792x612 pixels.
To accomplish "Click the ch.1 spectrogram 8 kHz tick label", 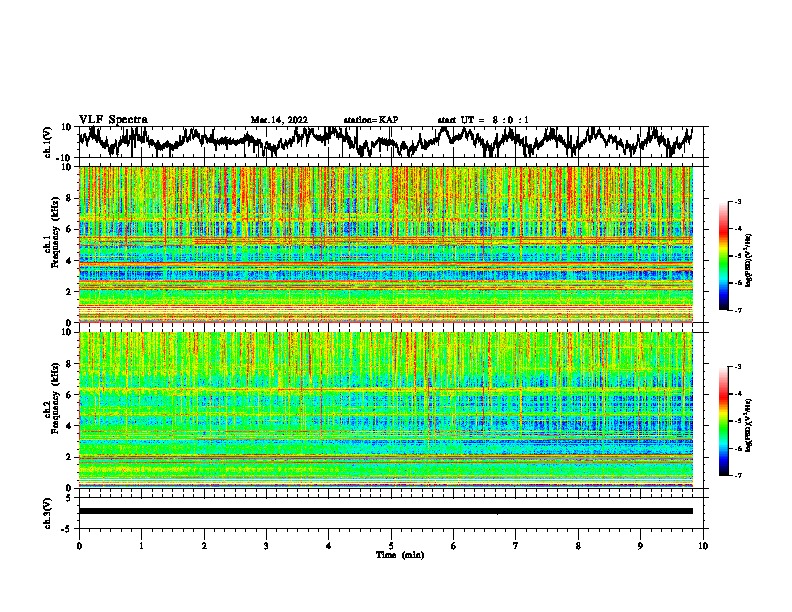I will pos(70,198).
